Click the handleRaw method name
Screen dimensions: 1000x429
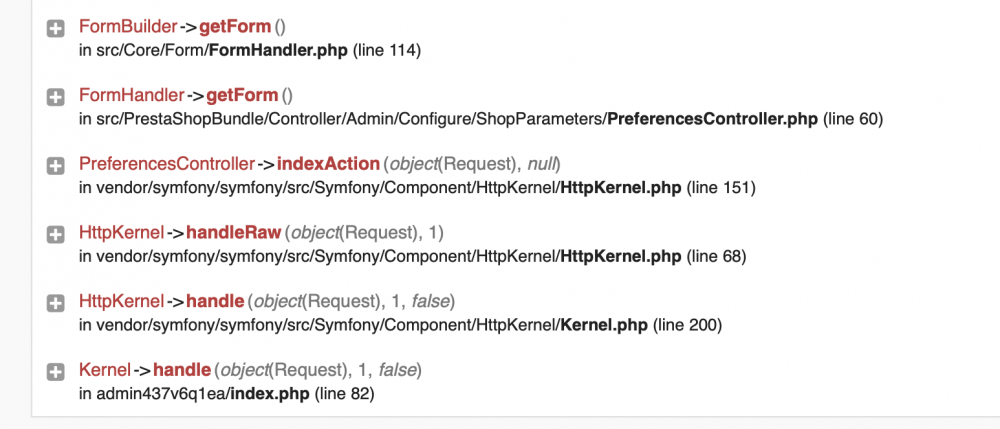(x=234, y=233)
